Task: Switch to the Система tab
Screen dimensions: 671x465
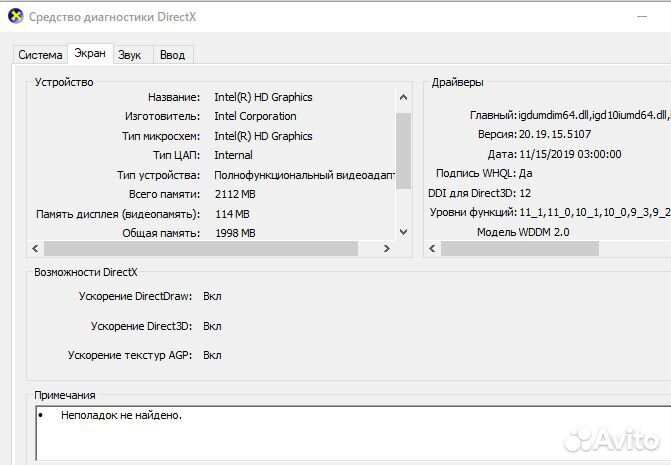Action: 40,55
